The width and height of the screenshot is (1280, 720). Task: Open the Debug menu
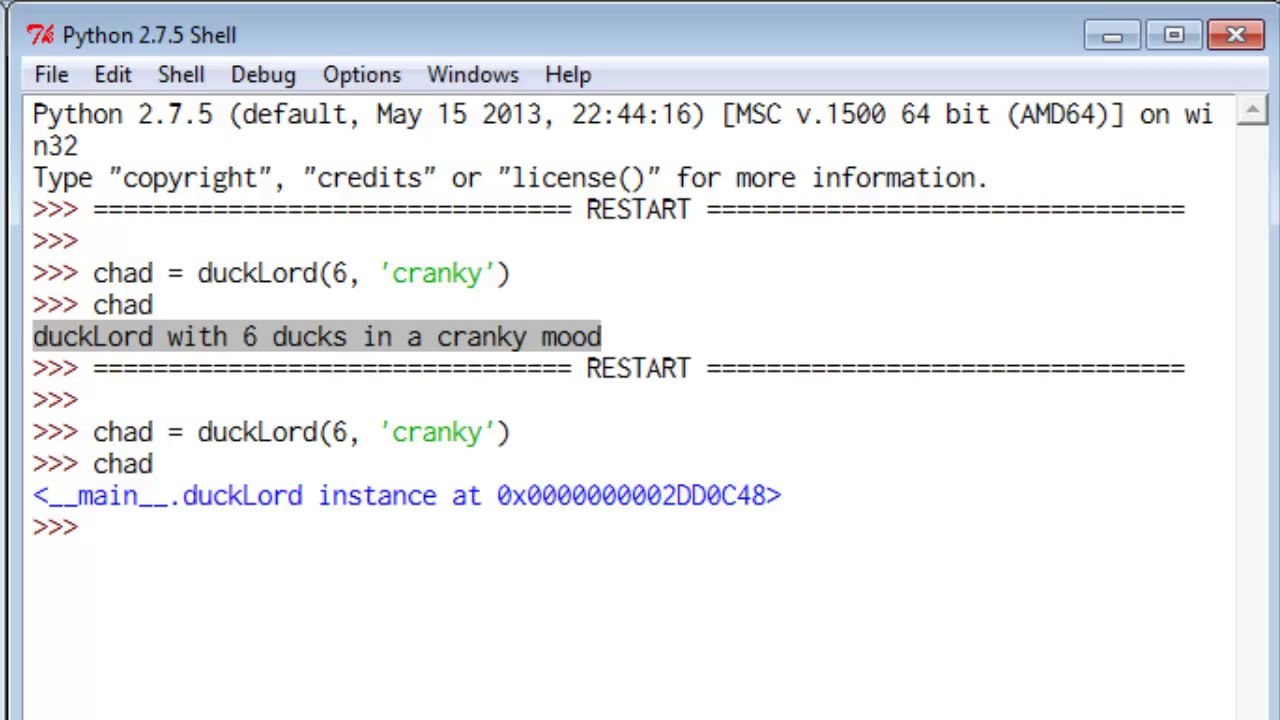click(x=263, y=75)
